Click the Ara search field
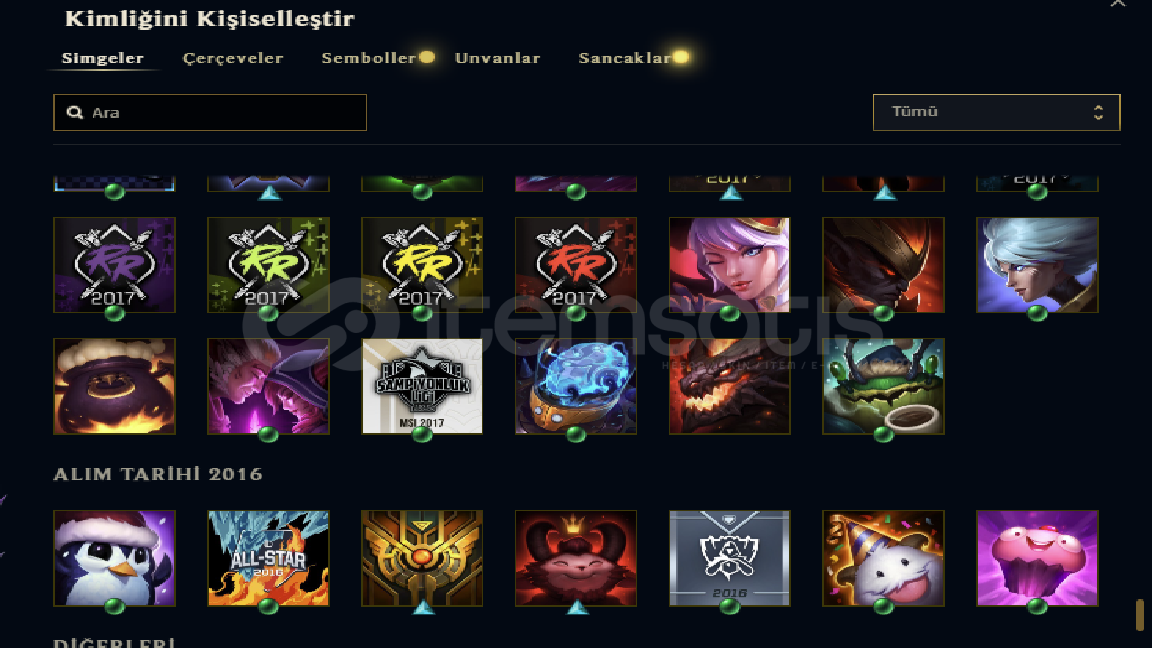1152x648 pixels. [x=210, y=112]
